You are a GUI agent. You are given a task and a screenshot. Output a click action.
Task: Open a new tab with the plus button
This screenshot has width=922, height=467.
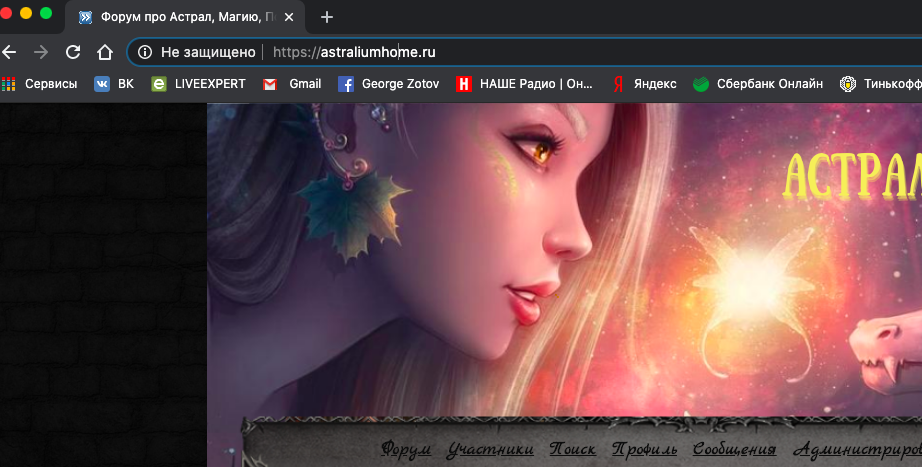[x=327, y=17]
